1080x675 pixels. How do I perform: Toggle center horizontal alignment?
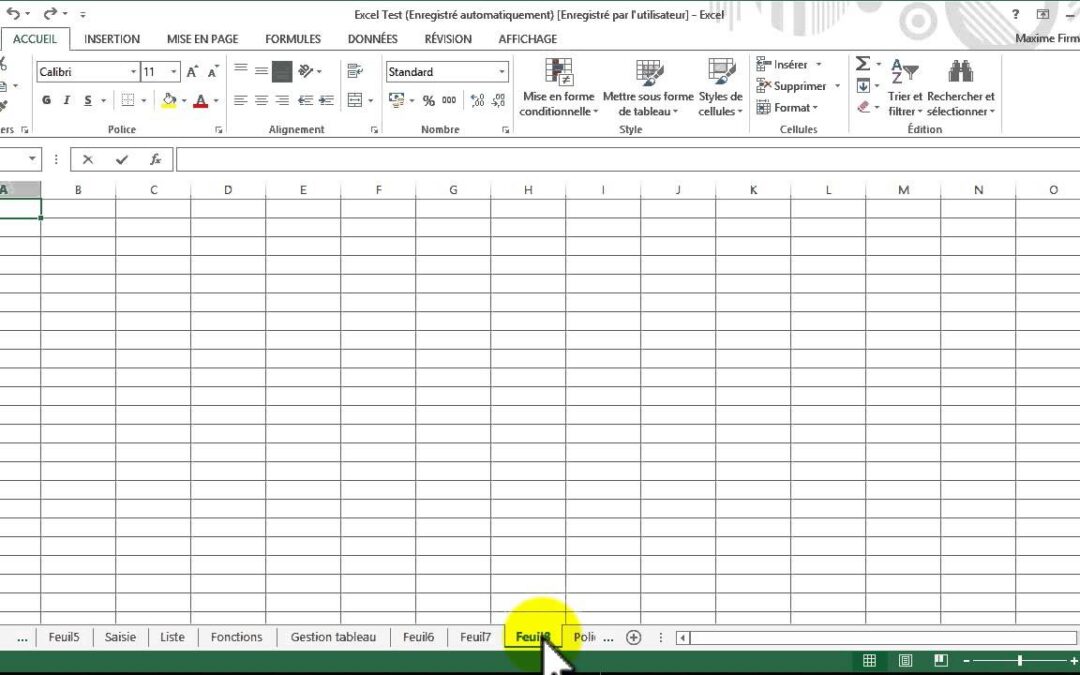pyautogui.click(x=261, y=101)
